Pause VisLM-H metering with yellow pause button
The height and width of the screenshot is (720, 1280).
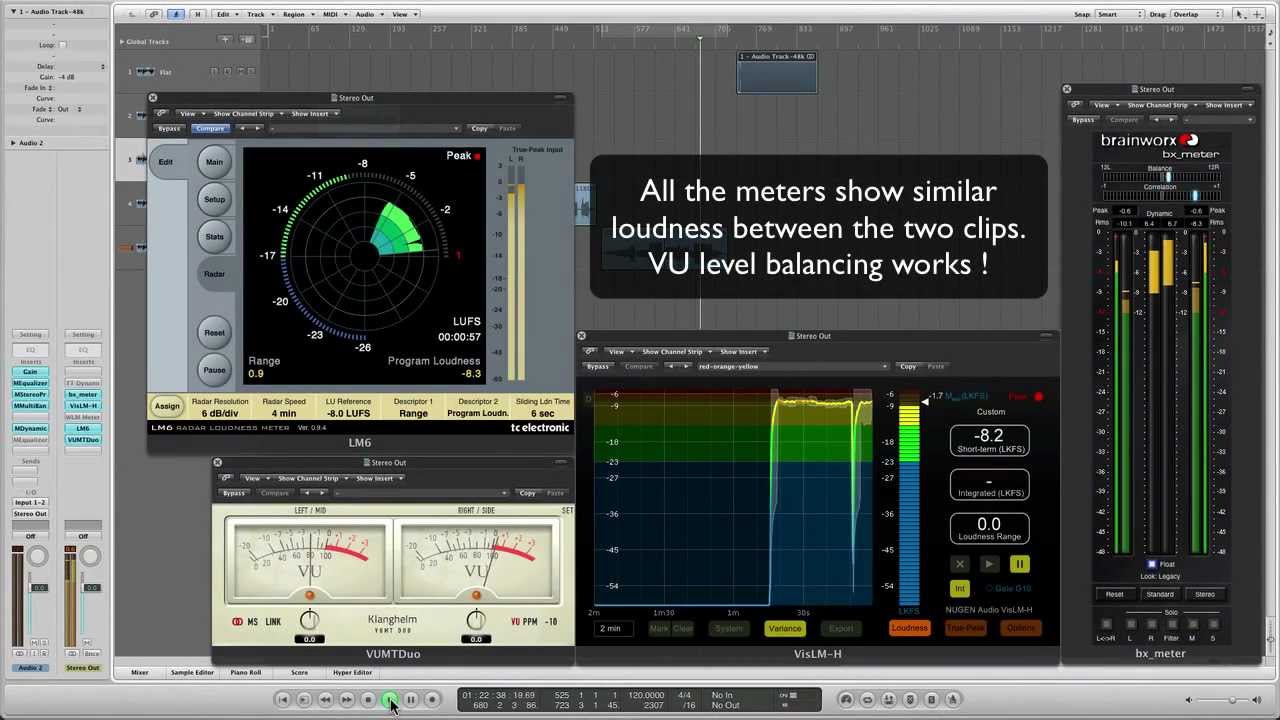pos(1019,565)
